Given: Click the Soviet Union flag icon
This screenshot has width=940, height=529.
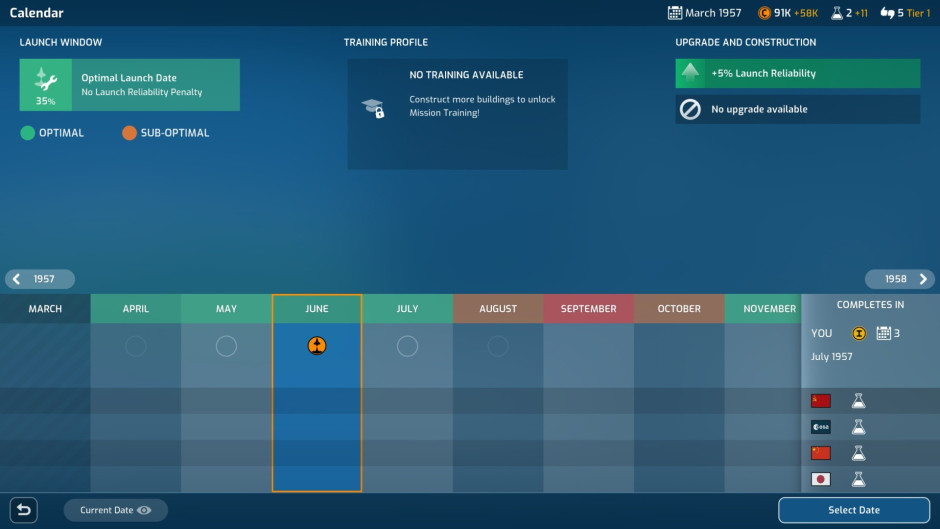Looking at the screenshot, I should 821,401.
